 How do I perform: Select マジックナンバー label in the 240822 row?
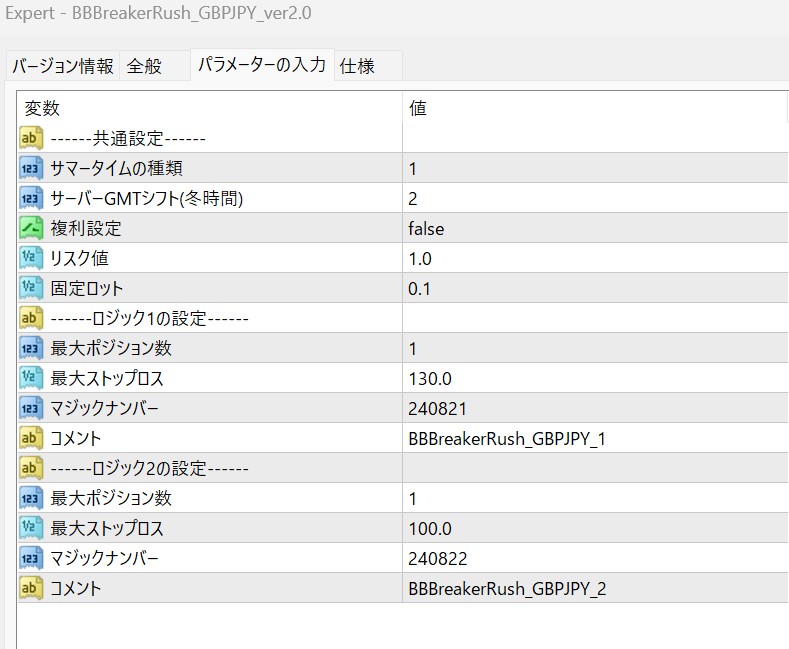point(104,558)
